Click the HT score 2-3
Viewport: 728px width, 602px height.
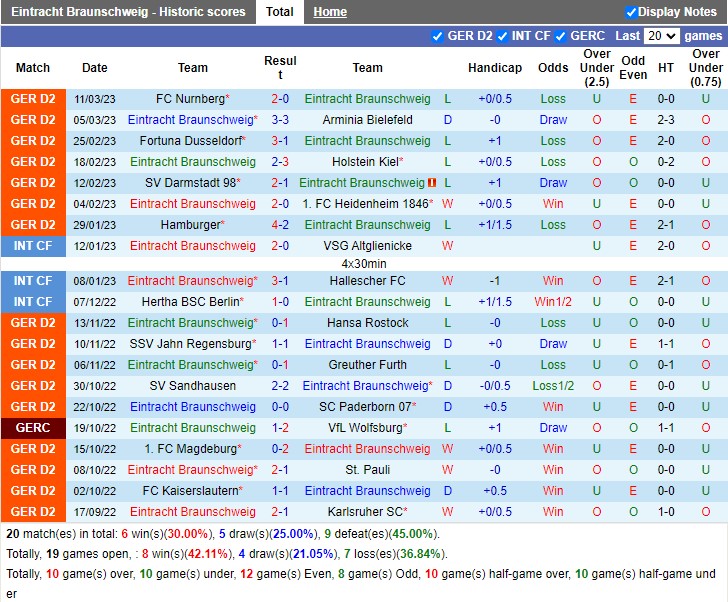[x=666, y=120]
